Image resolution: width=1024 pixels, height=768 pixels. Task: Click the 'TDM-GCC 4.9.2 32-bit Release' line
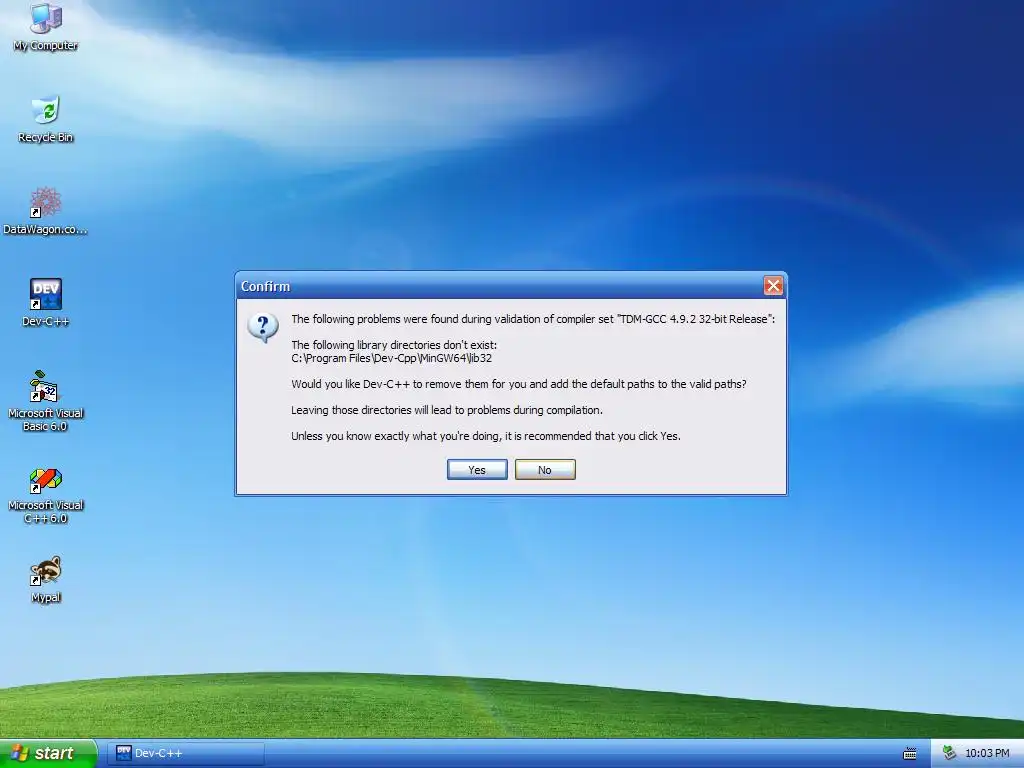533,319
